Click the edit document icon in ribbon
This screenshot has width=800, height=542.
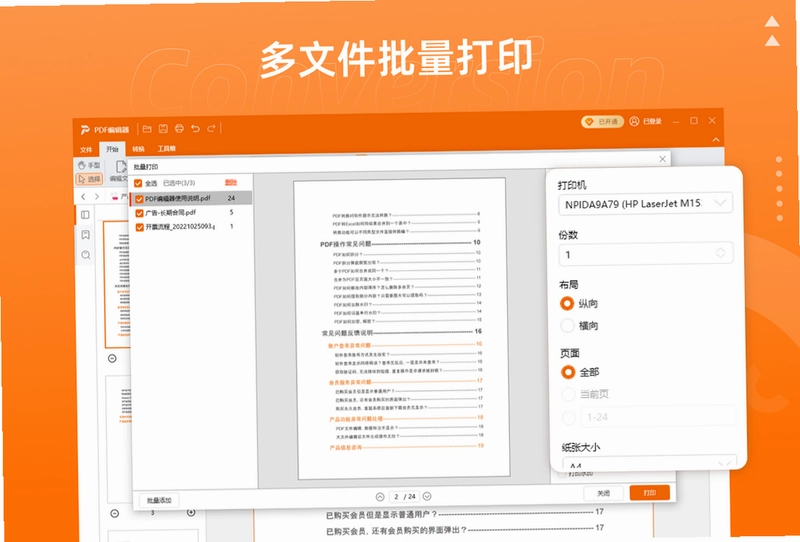tap(121, 166)
